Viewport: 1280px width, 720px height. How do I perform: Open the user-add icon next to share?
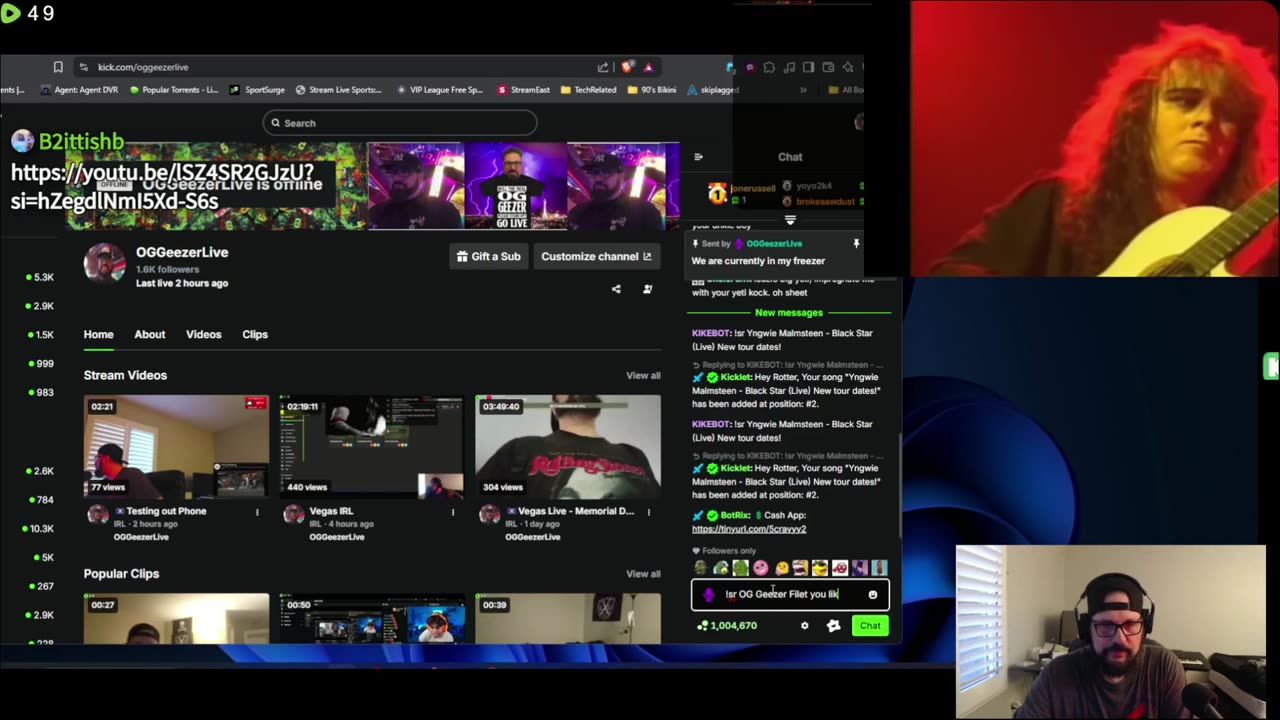tap(647, 289)
